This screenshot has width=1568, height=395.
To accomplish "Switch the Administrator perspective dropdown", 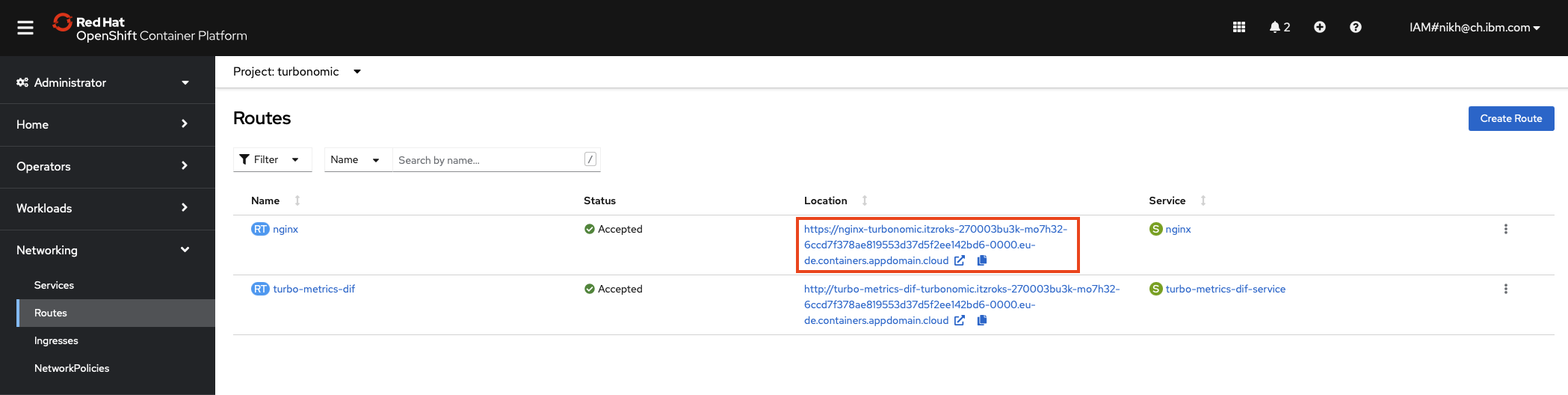I will pos(103,82).
